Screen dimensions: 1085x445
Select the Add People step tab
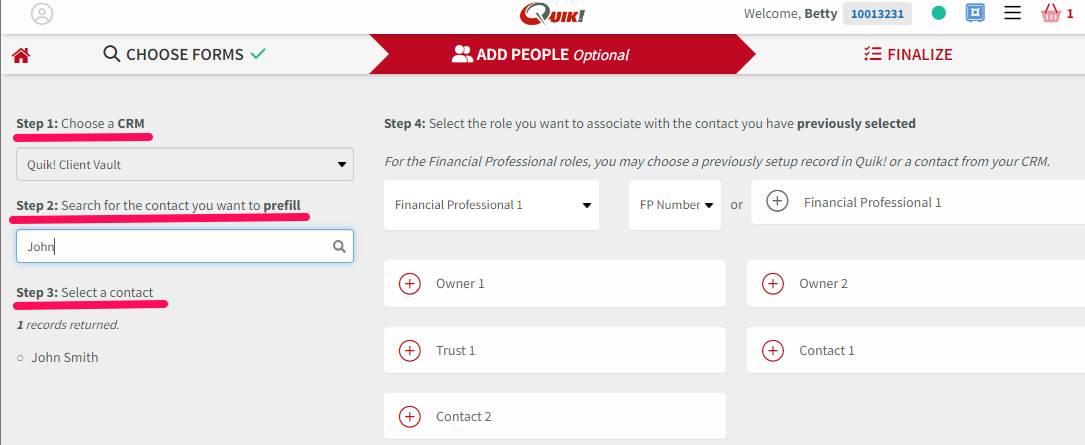540,54
